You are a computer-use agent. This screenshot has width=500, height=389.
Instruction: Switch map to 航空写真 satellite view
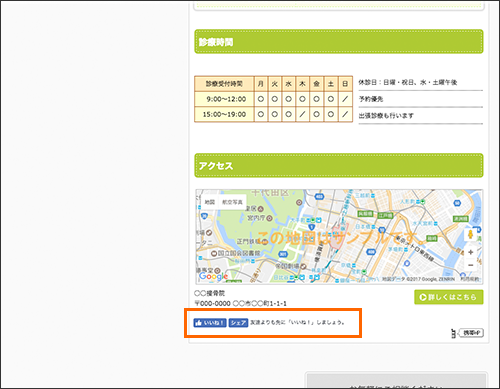232,202
